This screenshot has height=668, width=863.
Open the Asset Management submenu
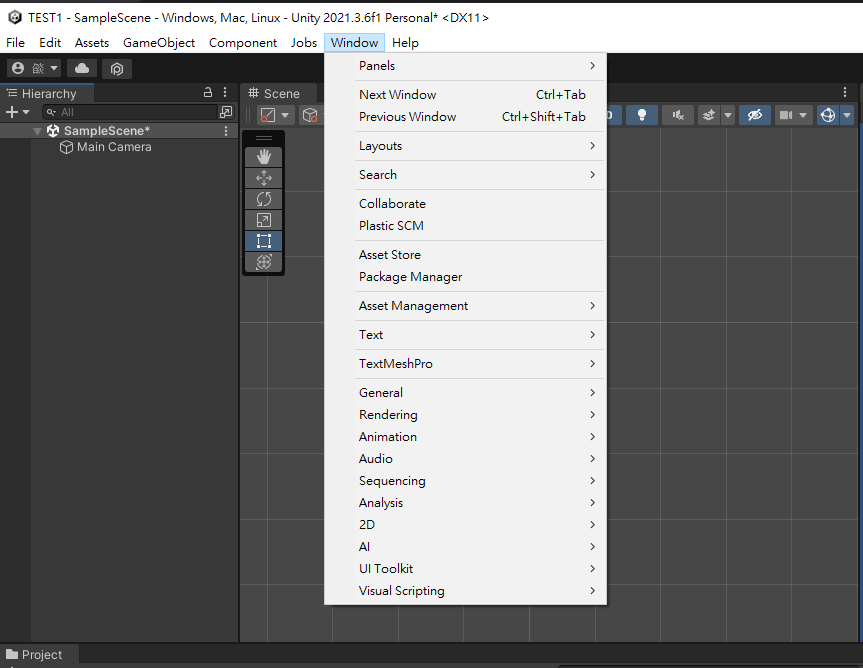[x=466, y=306]
